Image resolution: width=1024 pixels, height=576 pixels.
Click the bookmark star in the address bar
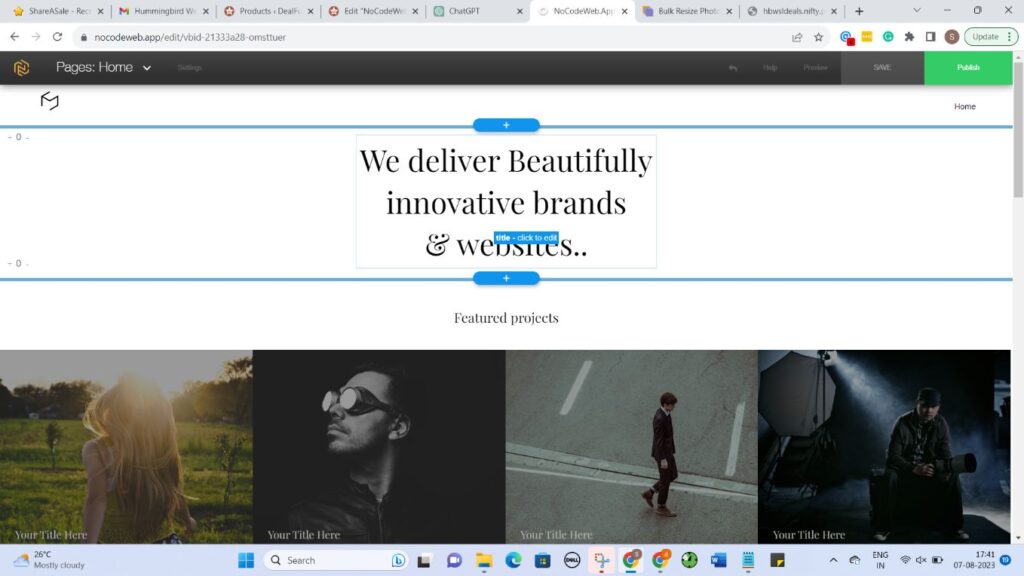click(819, 36)
